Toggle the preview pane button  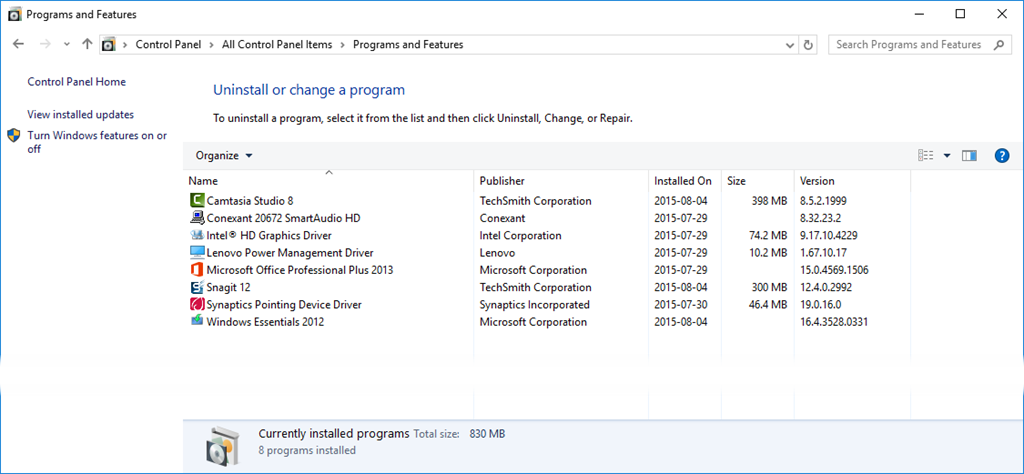click(968, 156)
